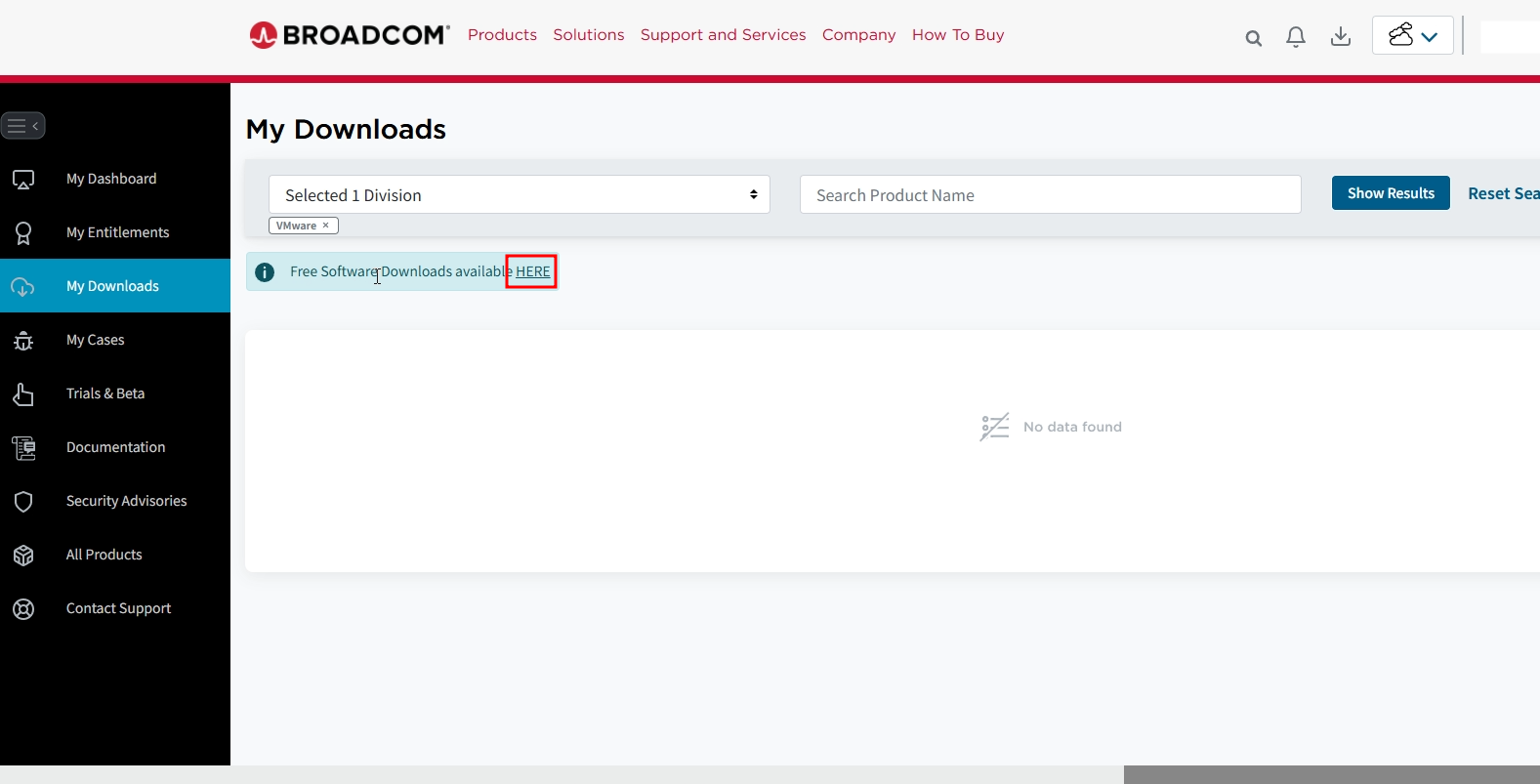This screenshot has height=784, width=1540.
Task: Select My Downloads in sidebar
Action: 115,286
